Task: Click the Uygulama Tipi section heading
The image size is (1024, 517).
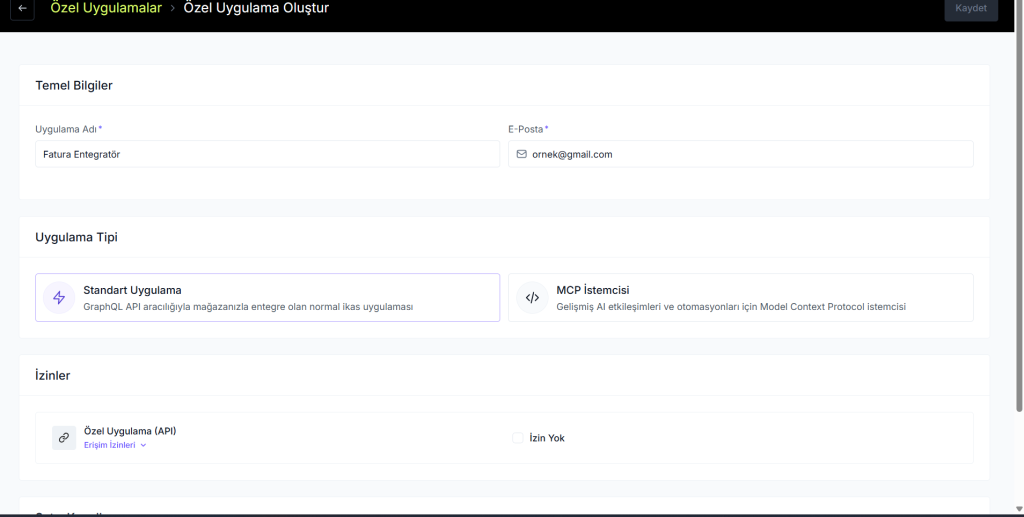Action: tap(76, 237)
